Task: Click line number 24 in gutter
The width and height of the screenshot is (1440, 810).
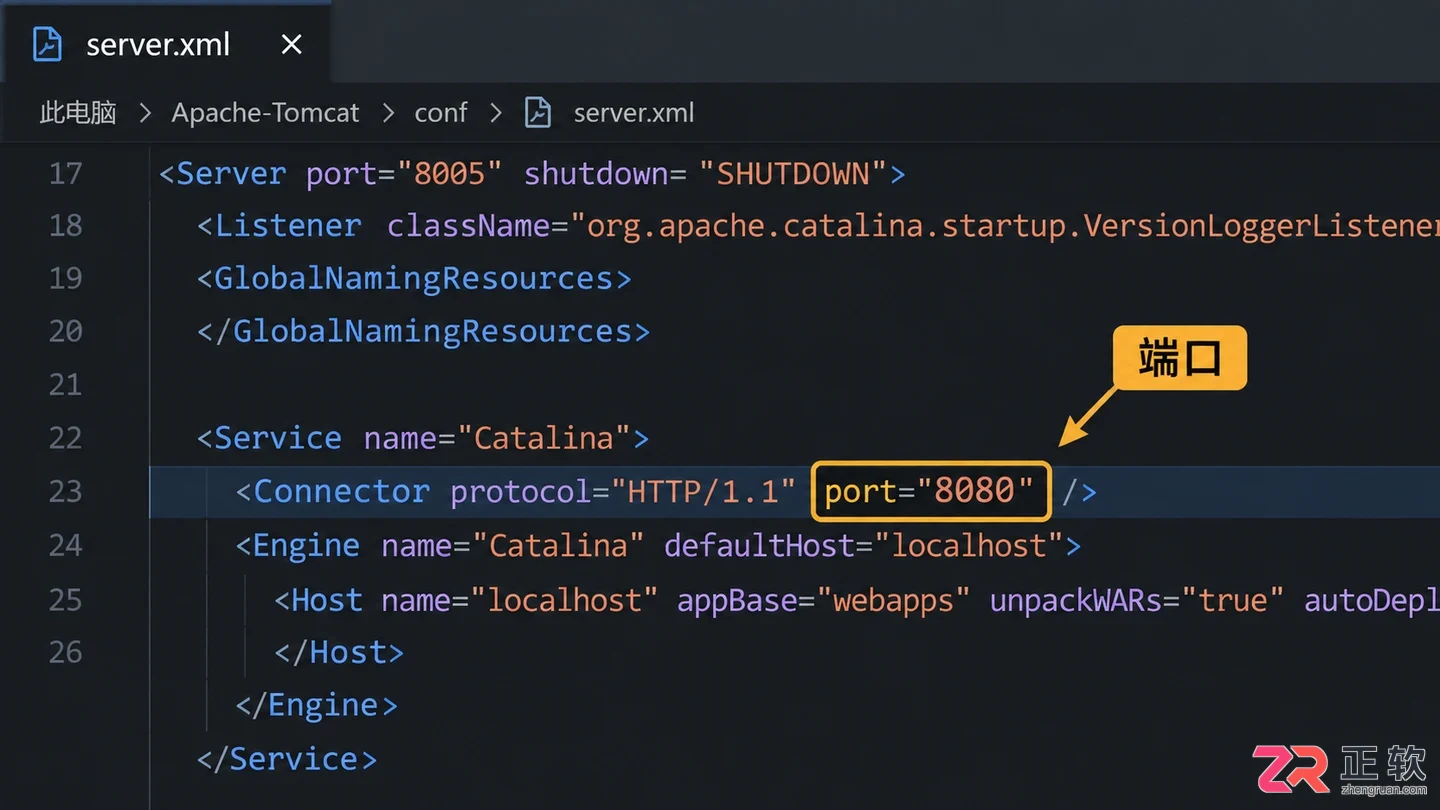Action: [65, 545]
